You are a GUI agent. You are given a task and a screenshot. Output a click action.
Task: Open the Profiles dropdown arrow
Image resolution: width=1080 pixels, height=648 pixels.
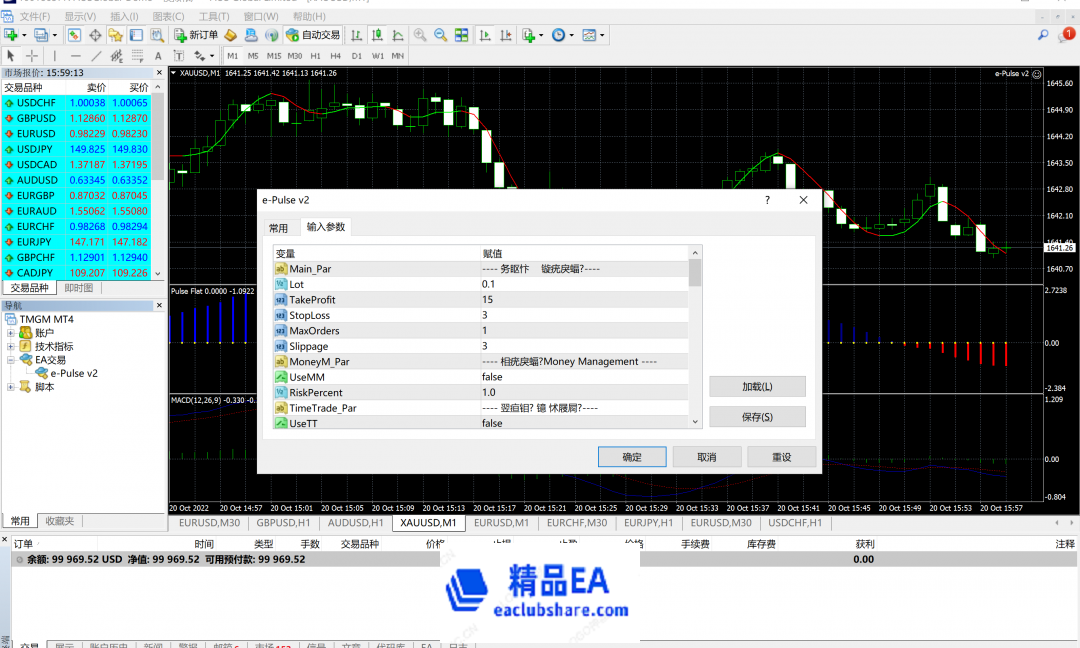point(54,35)
